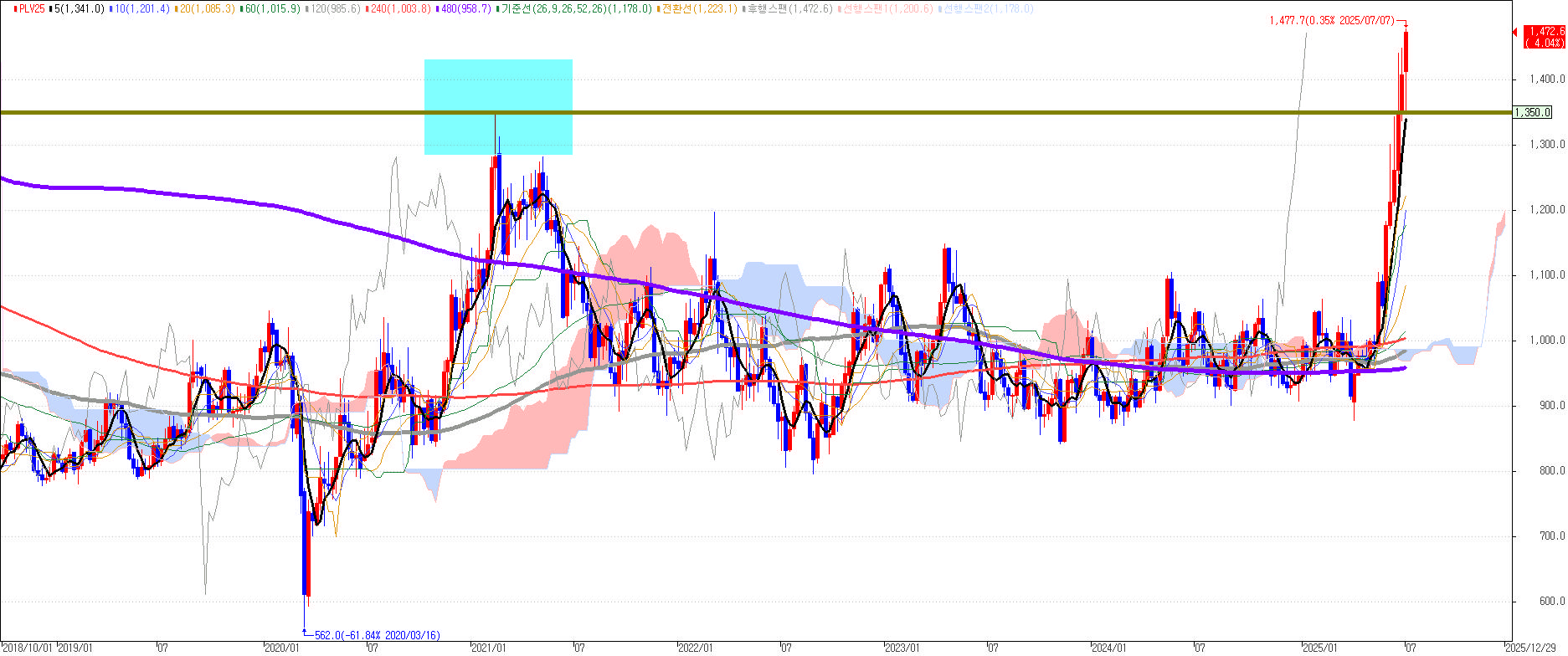
Task: Click the 전환선 conversion line legend
Action: click(x=700, y=8)
